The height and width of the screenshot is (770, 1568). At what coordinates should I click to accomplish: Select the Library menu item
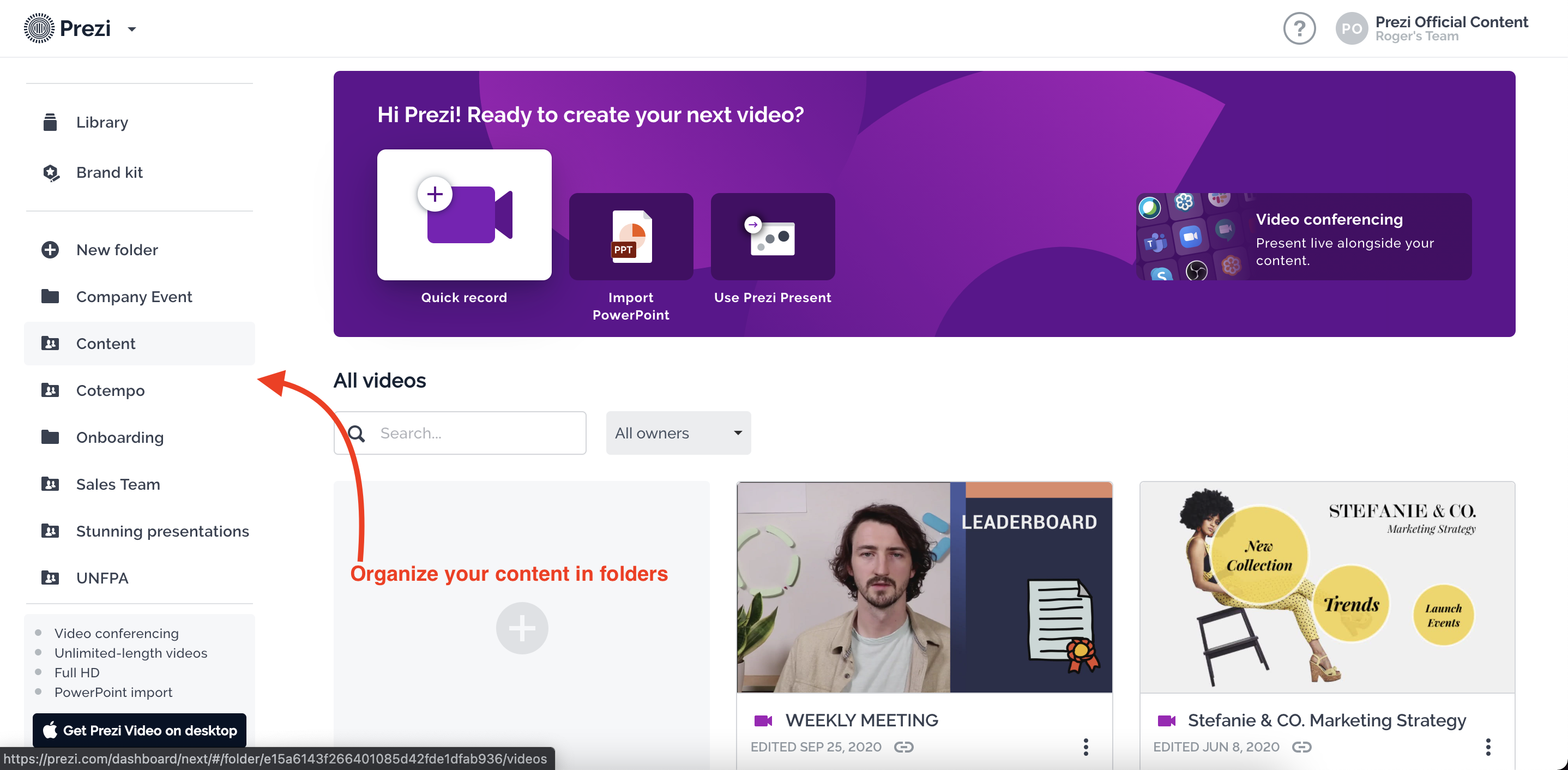pyautogui.click(x=102, y=122)
